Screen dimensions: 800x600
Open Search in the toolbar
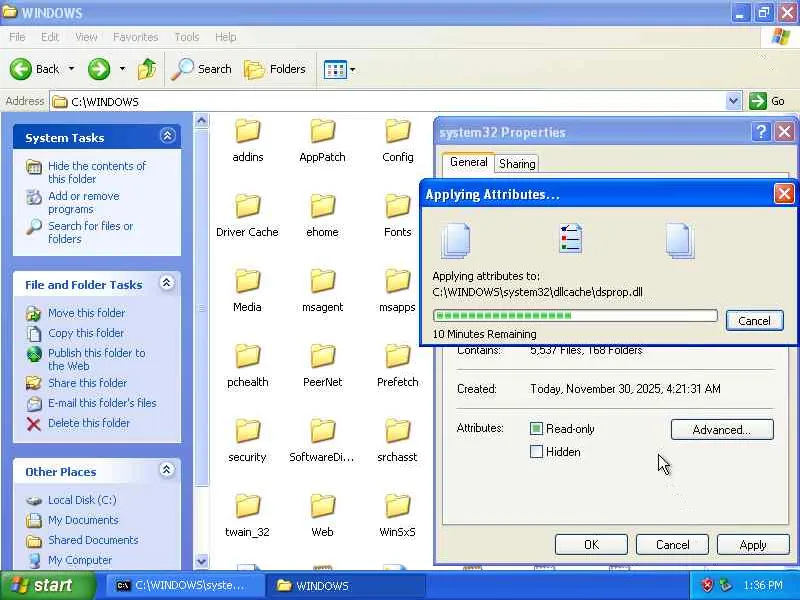[202, 69]
